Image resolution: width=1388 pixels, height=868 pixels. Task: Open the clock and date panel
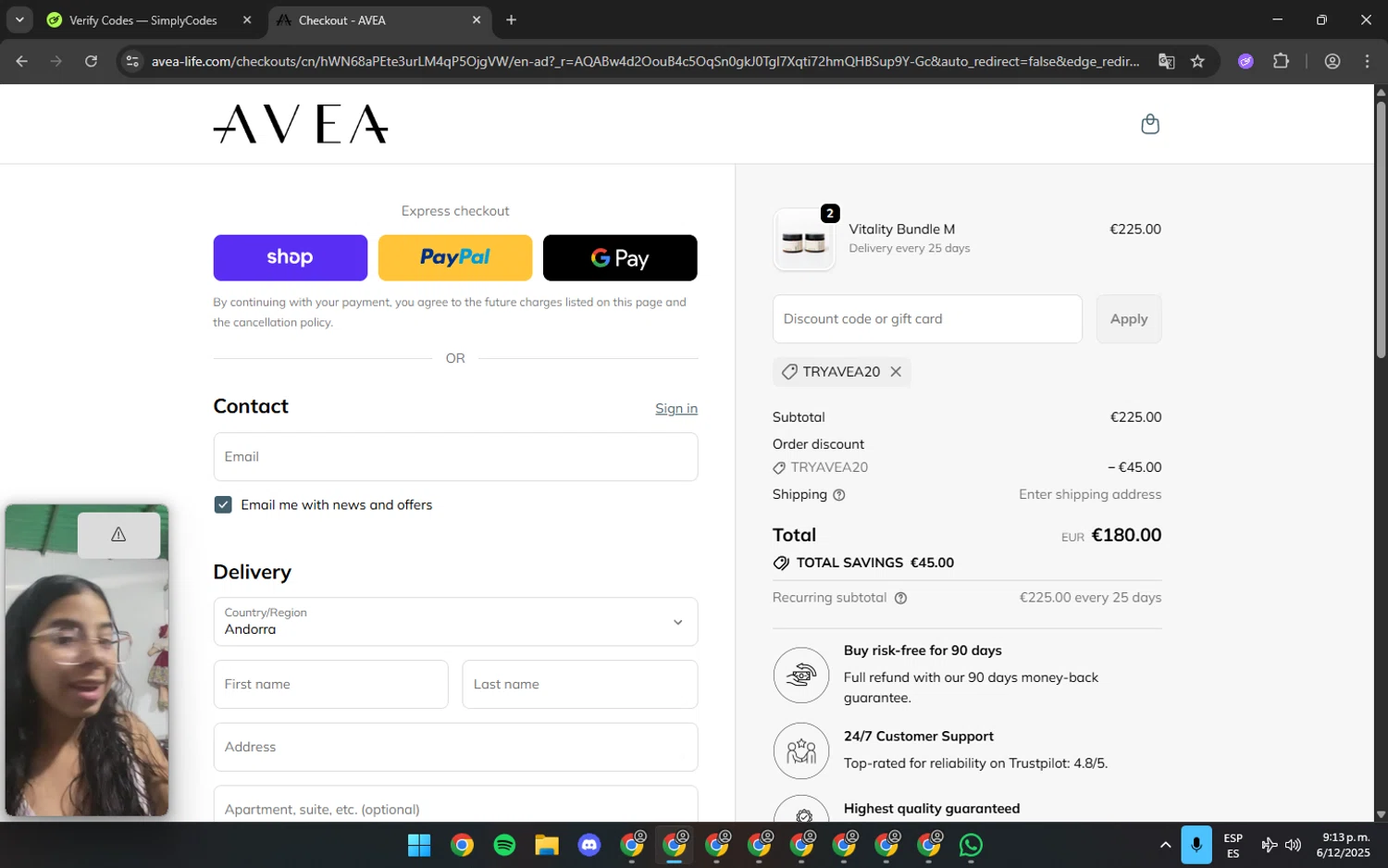(x=1345, y=845)
